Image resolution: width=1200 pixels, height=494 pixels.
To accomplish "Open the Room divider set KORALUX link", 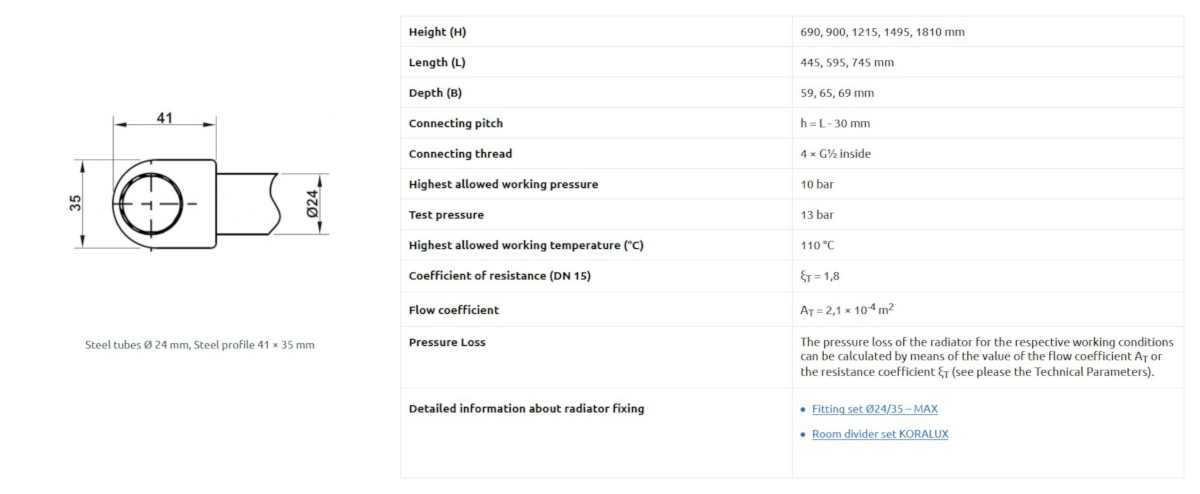I will coord(880,434).
